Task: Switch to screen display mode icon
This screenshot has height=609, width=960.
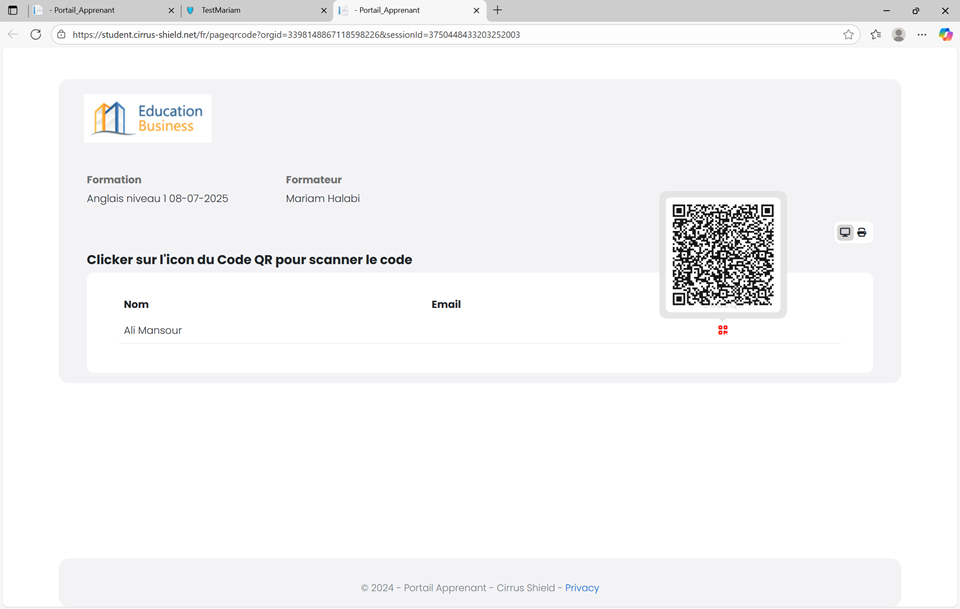Action: (x=845, y=233)
